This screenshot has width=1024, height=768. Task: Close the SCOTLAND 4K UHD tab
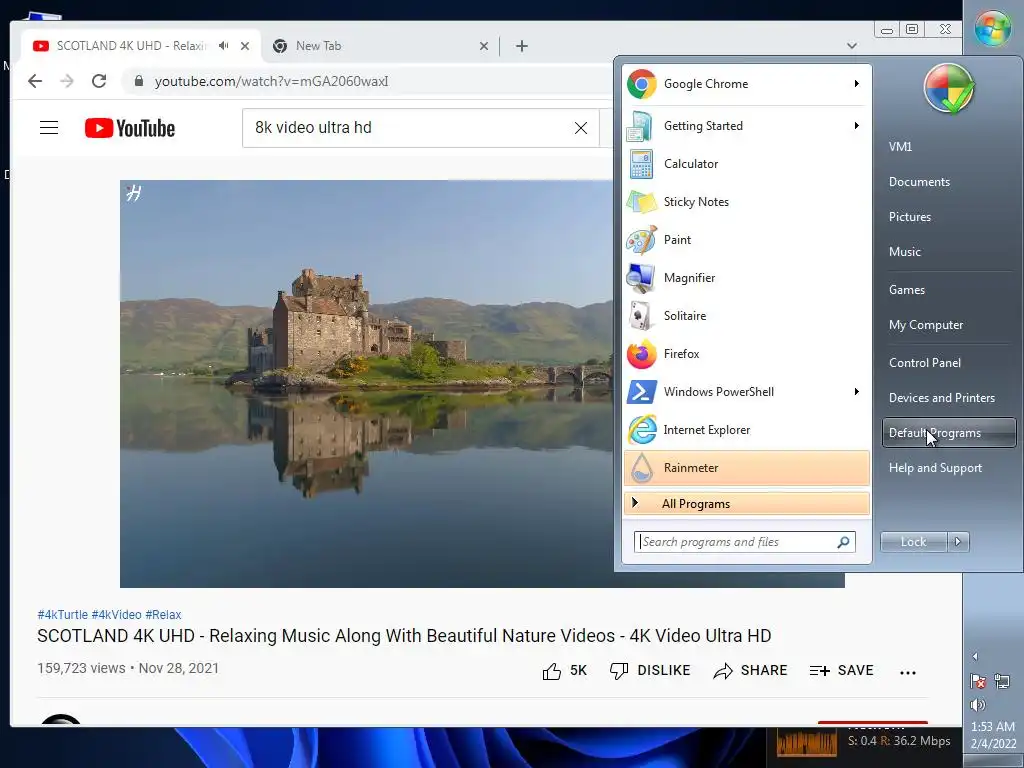[x=245, y=46]
